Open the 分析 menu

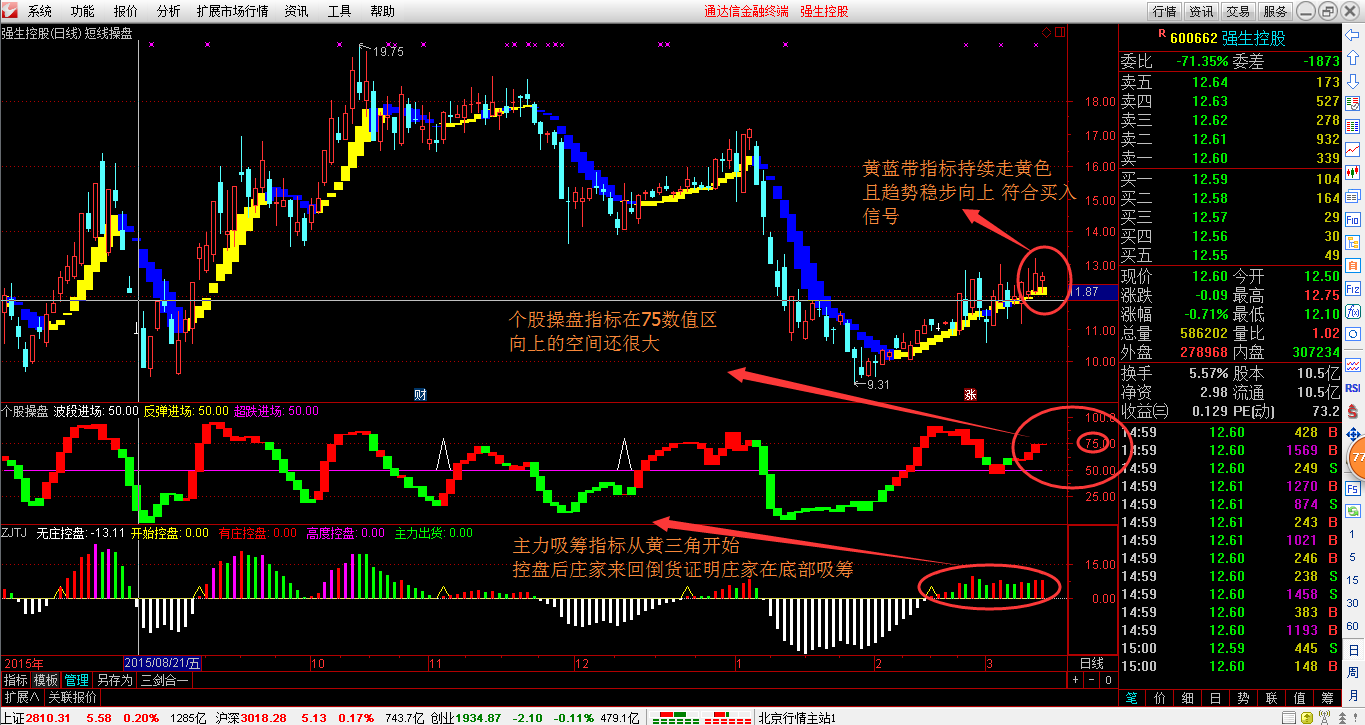tap(169, 11)
